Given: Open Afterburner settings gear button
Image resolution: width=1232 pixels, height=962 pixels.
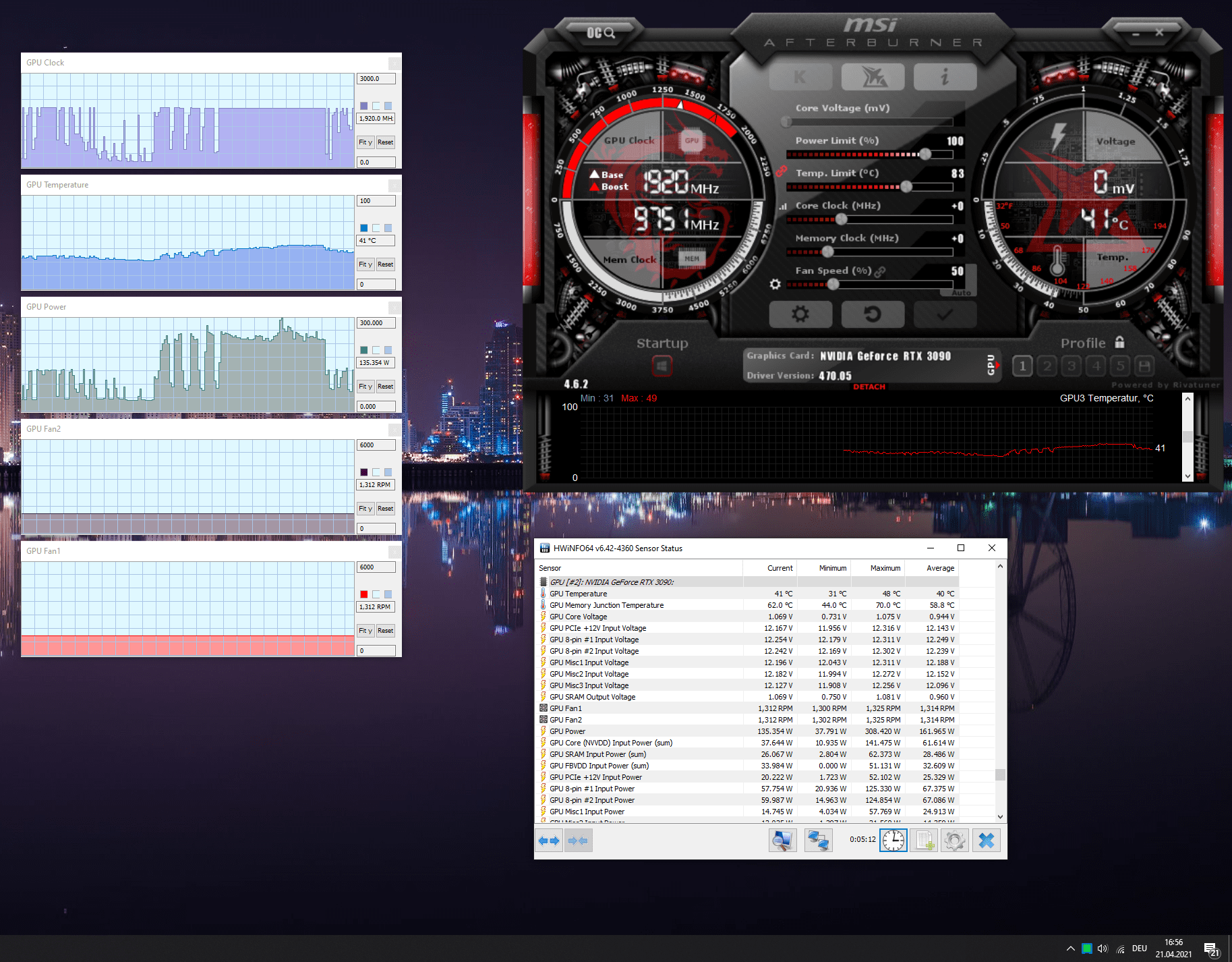Looking at the screenshot, I should point(800,314).
